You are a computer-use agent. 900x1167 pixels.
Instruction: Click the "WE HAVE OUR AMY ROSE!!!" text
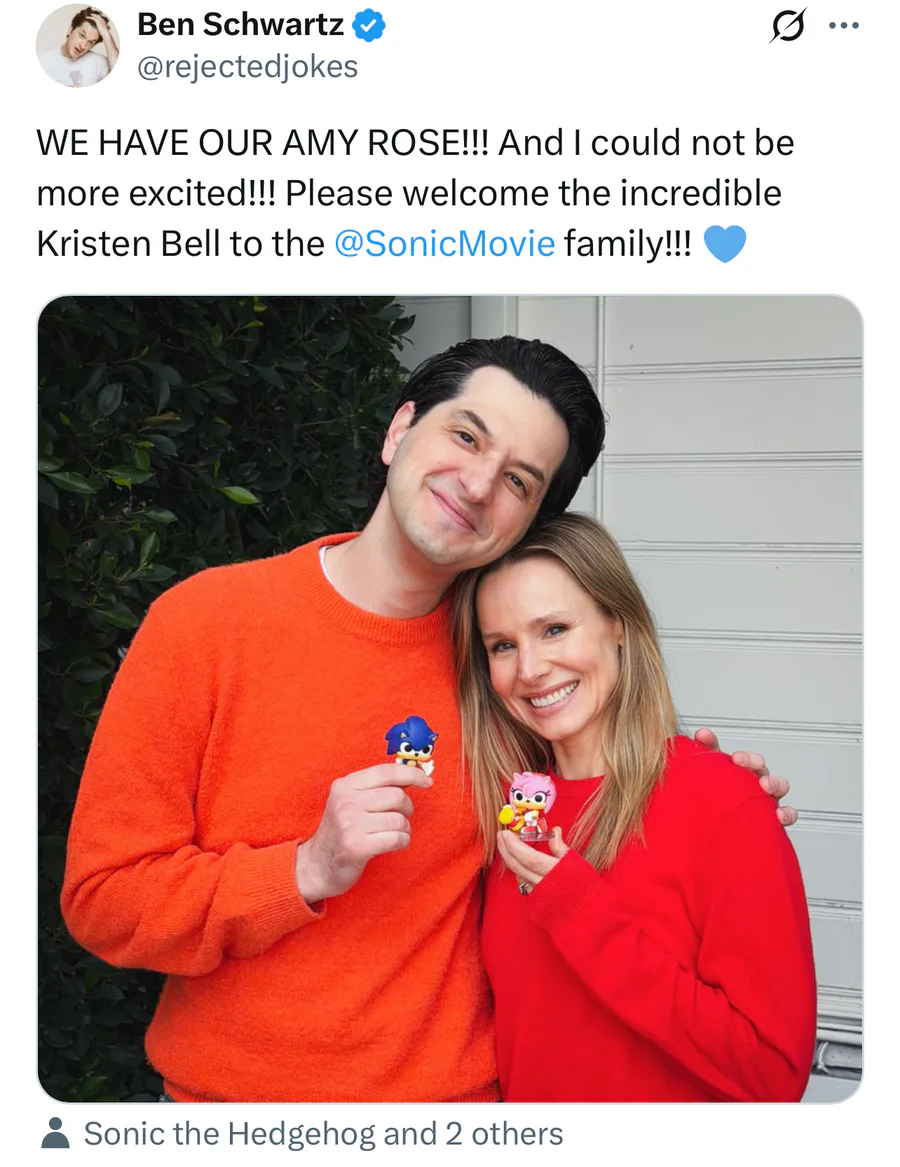[x=263, y=143]
